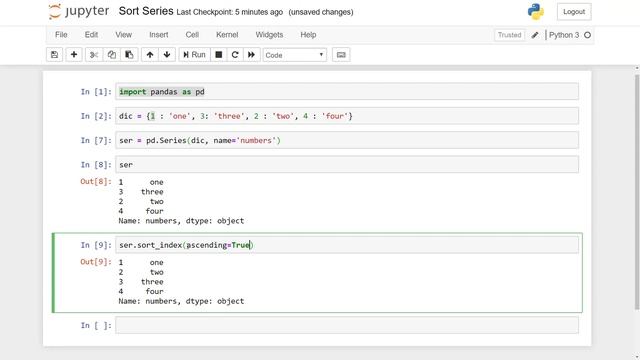This screenshot has width=640, height=360.
Task: Click the vertical page scrollbar
Action: [637, 192]
